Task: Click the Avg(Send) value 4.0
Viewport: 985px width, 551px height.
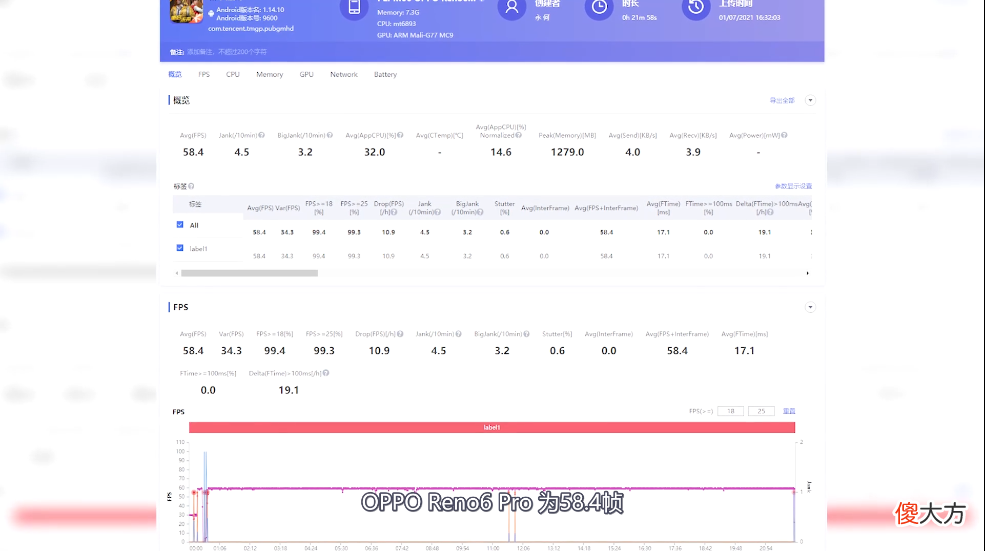Action: click(x=633, y=152)
